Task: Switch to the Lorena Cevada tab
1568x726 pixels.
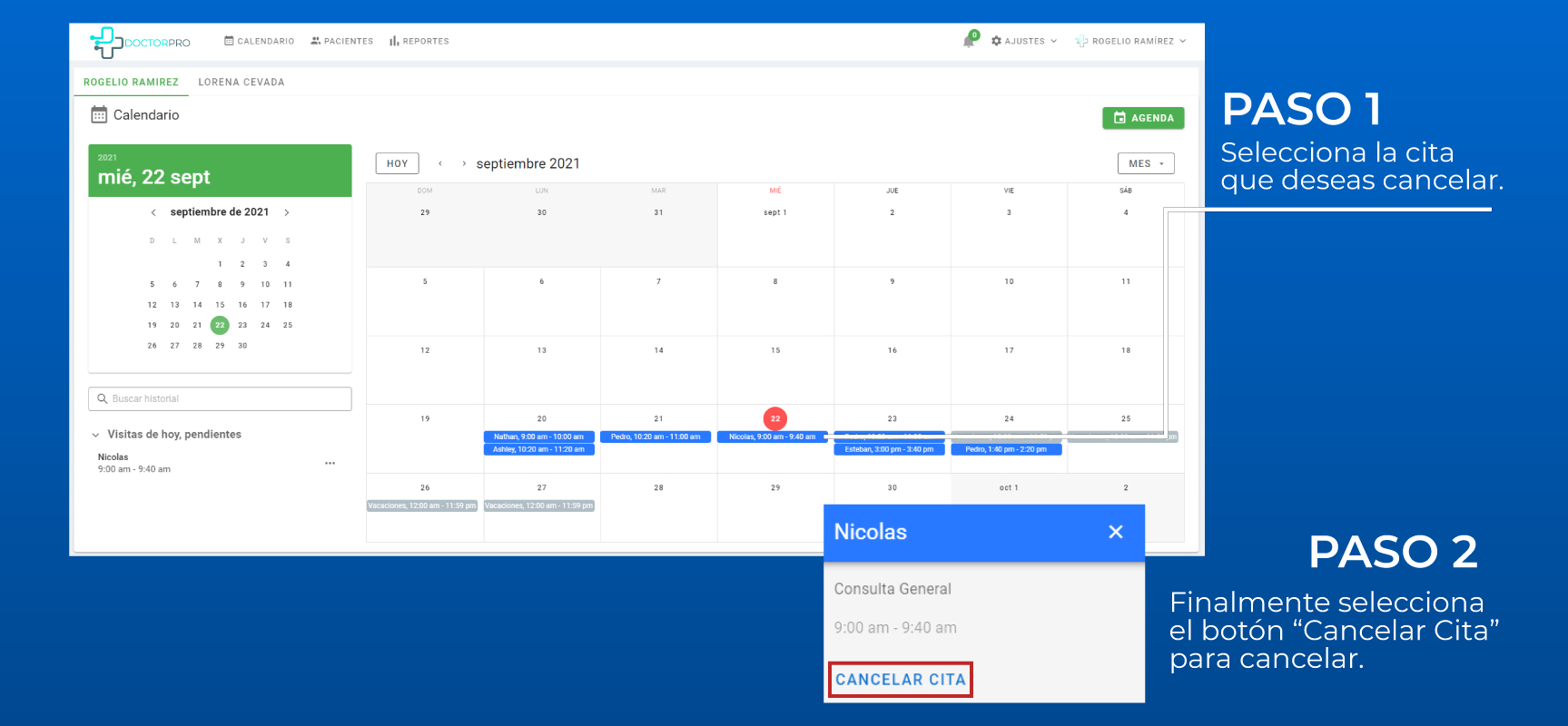Action: tap(242, 82)
